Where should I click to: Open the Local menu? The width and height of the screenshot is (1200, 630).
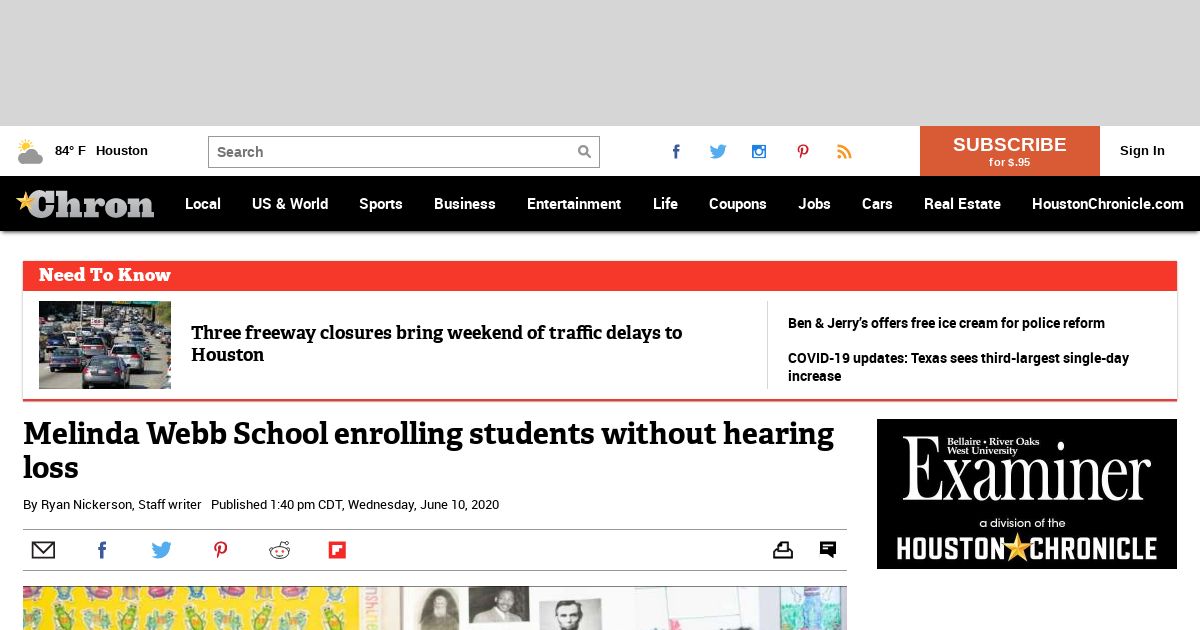(x=203, y=204)
